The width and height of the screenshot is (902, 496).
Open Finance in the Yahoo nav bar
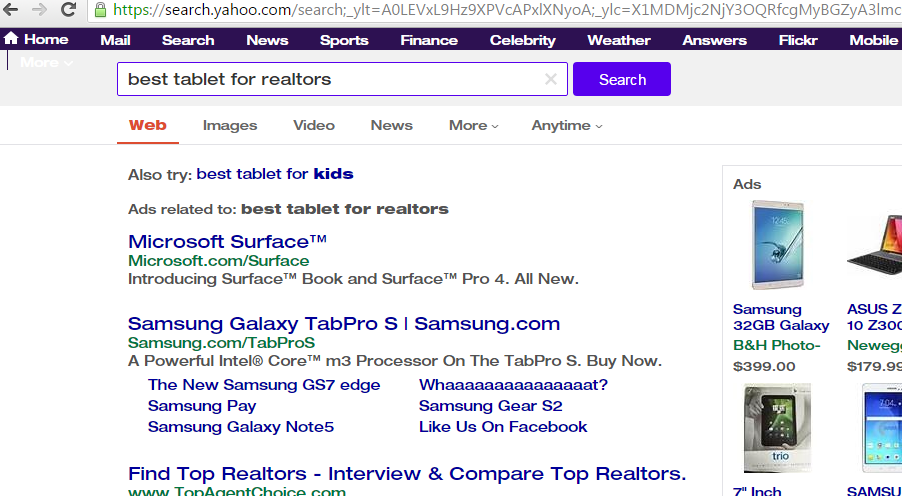click(x=429, y=40)
